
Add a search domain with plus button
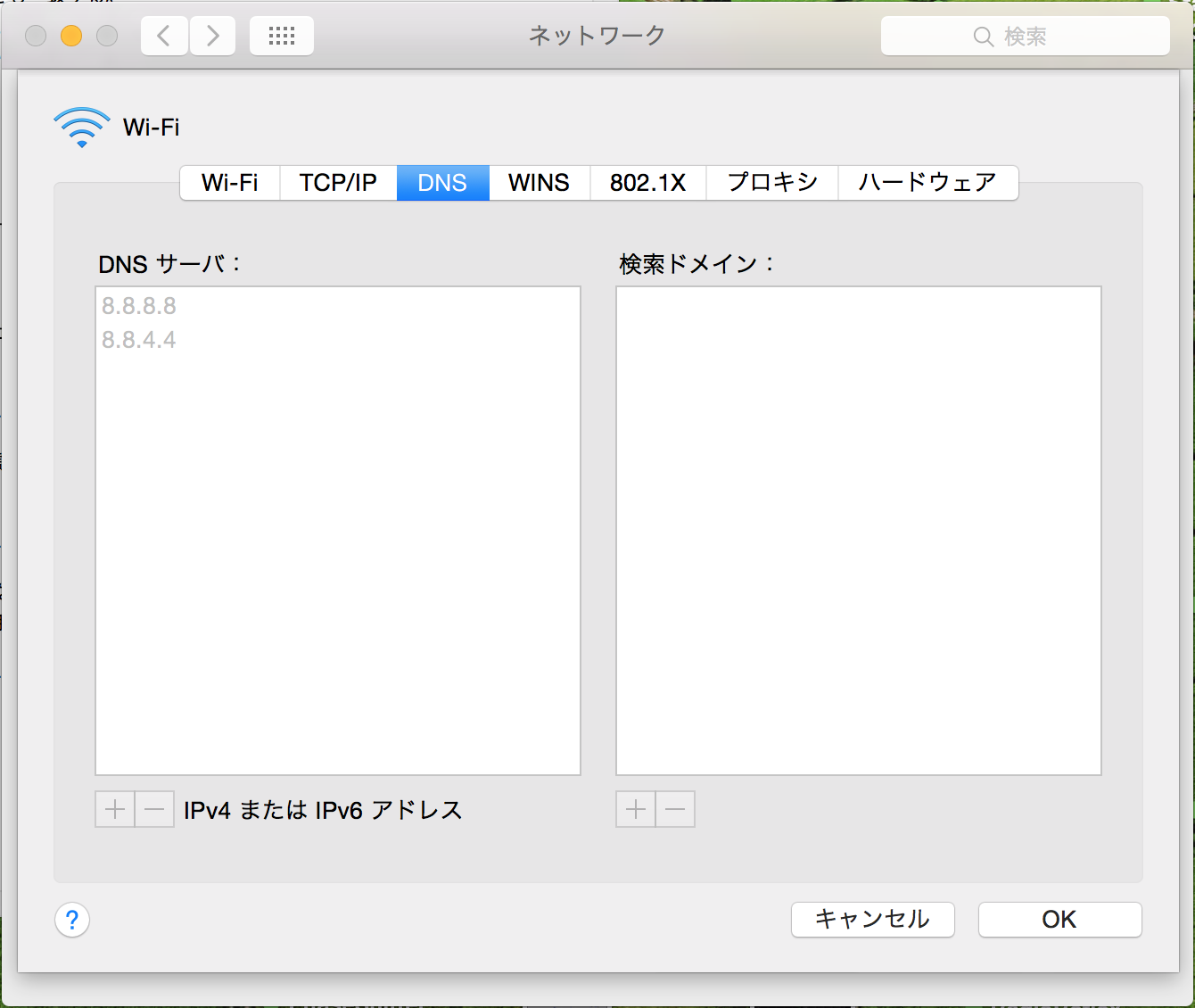pos(636,810)
